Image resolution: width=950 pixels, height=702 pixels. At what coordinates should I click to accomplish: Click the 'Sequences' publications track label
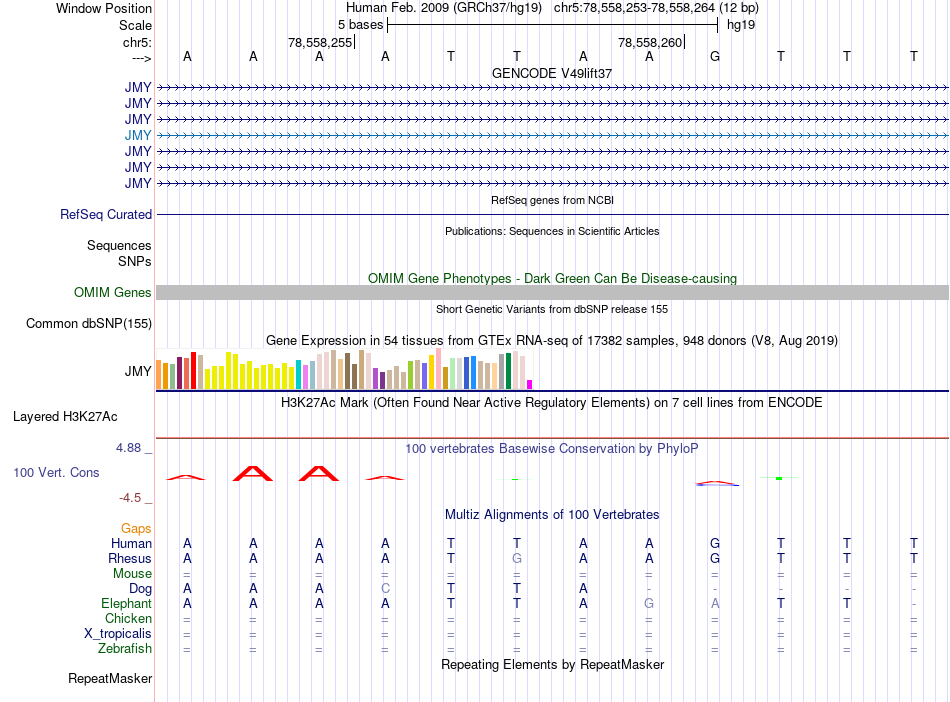coord(119,245)
